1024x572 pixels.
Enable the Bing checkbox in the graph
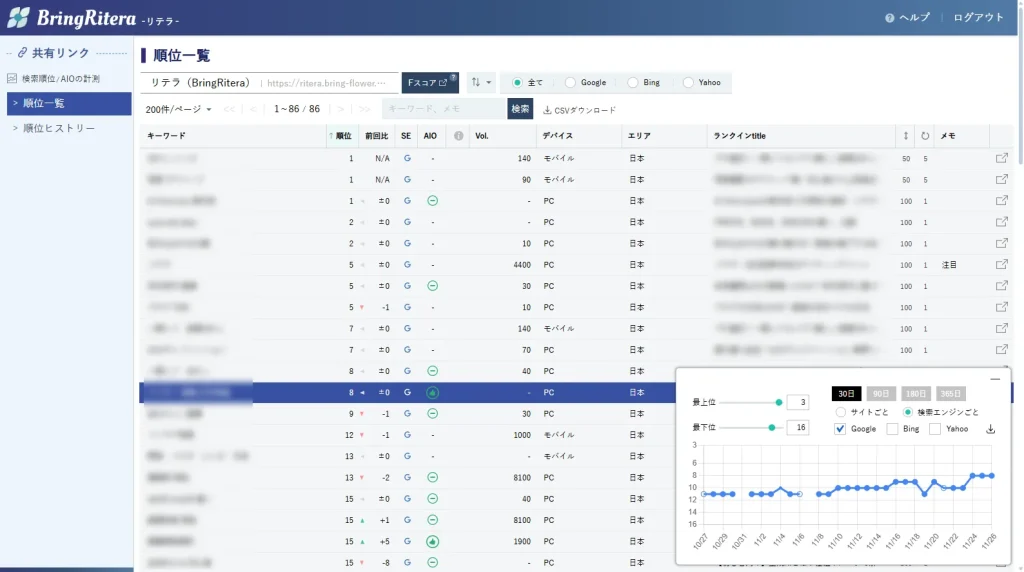click(892, 429)
